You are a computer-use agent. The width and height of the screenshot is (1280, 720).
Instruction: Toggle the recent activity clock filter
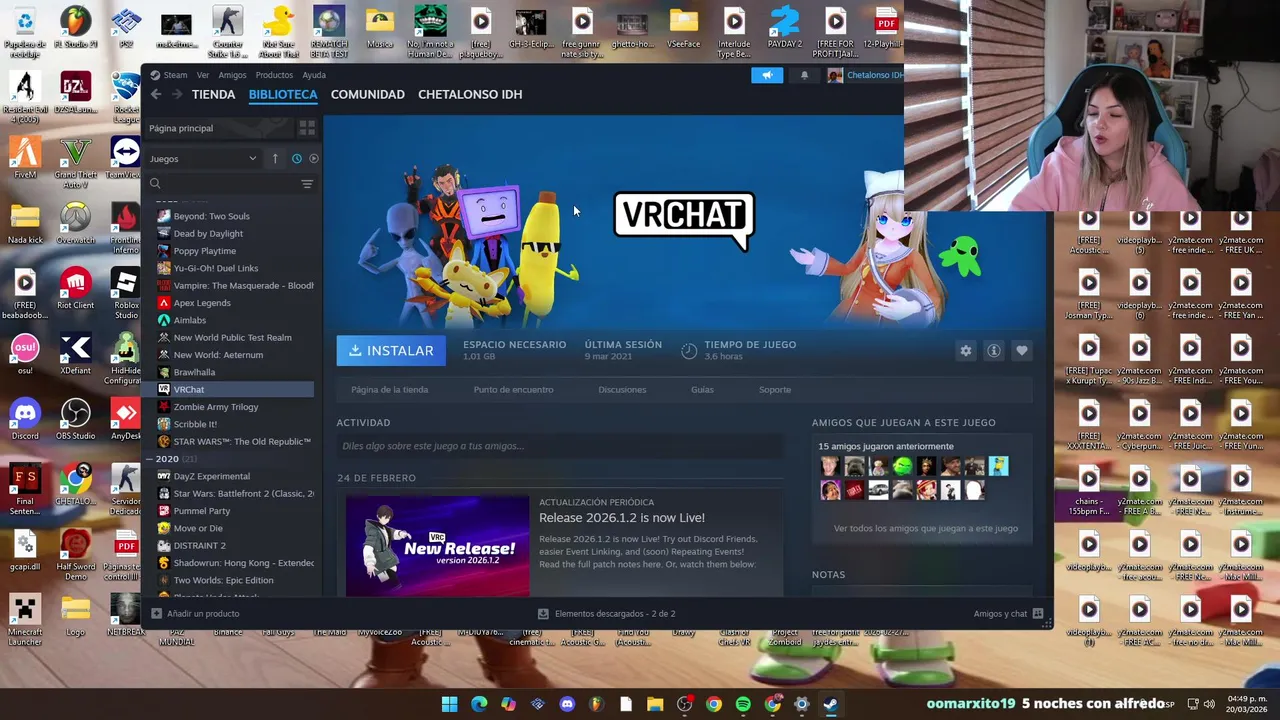click(x=296, y=158)
